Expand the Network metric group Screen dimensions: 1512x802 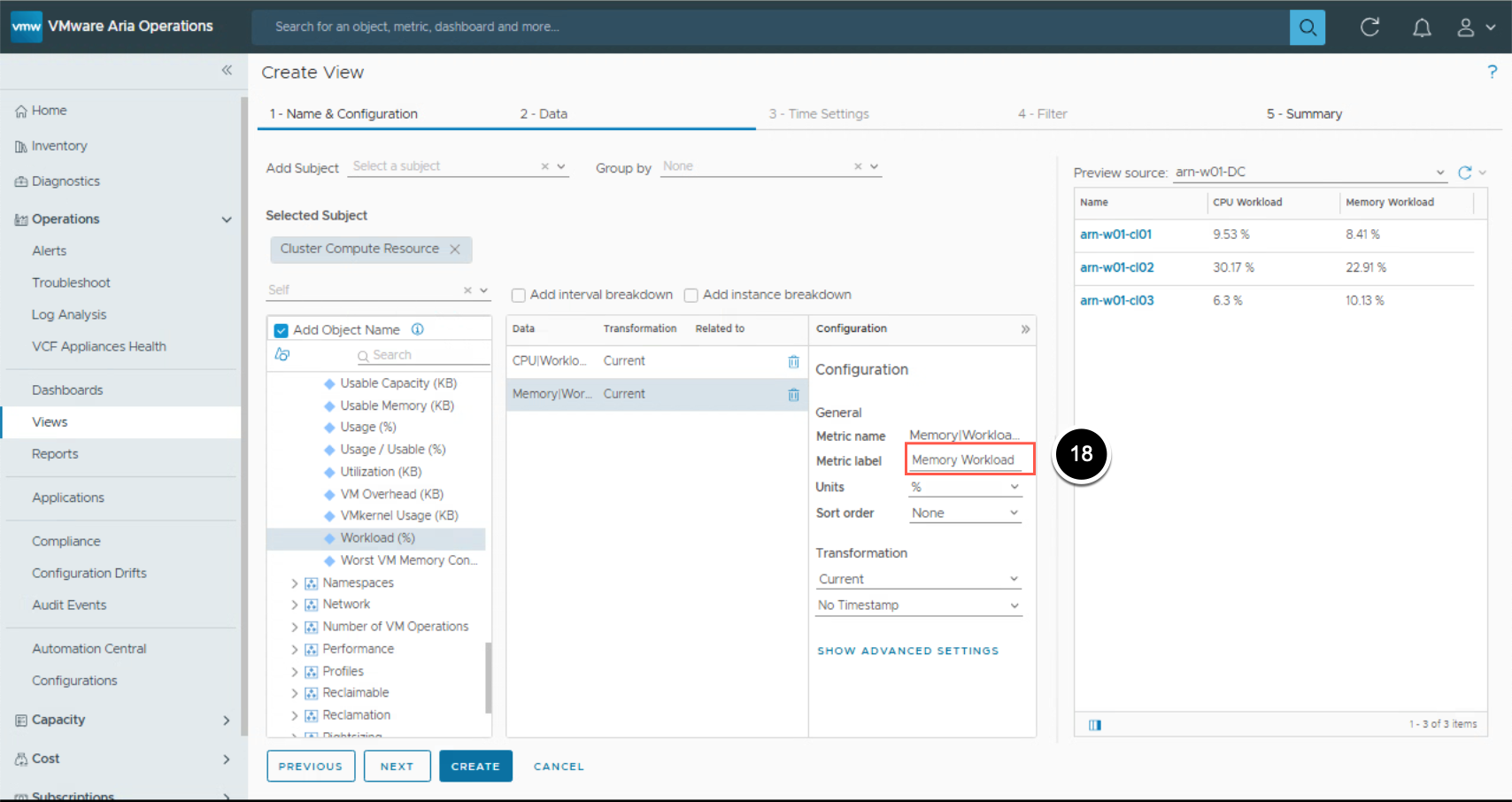click(x=295, y=605)
